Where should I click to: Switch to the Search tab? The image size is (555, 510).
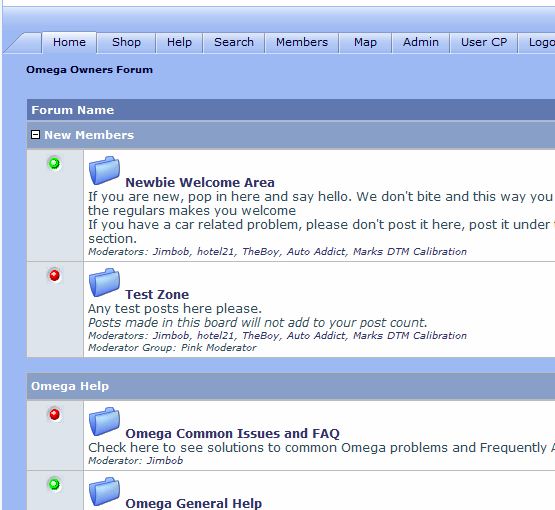point(234,42)
